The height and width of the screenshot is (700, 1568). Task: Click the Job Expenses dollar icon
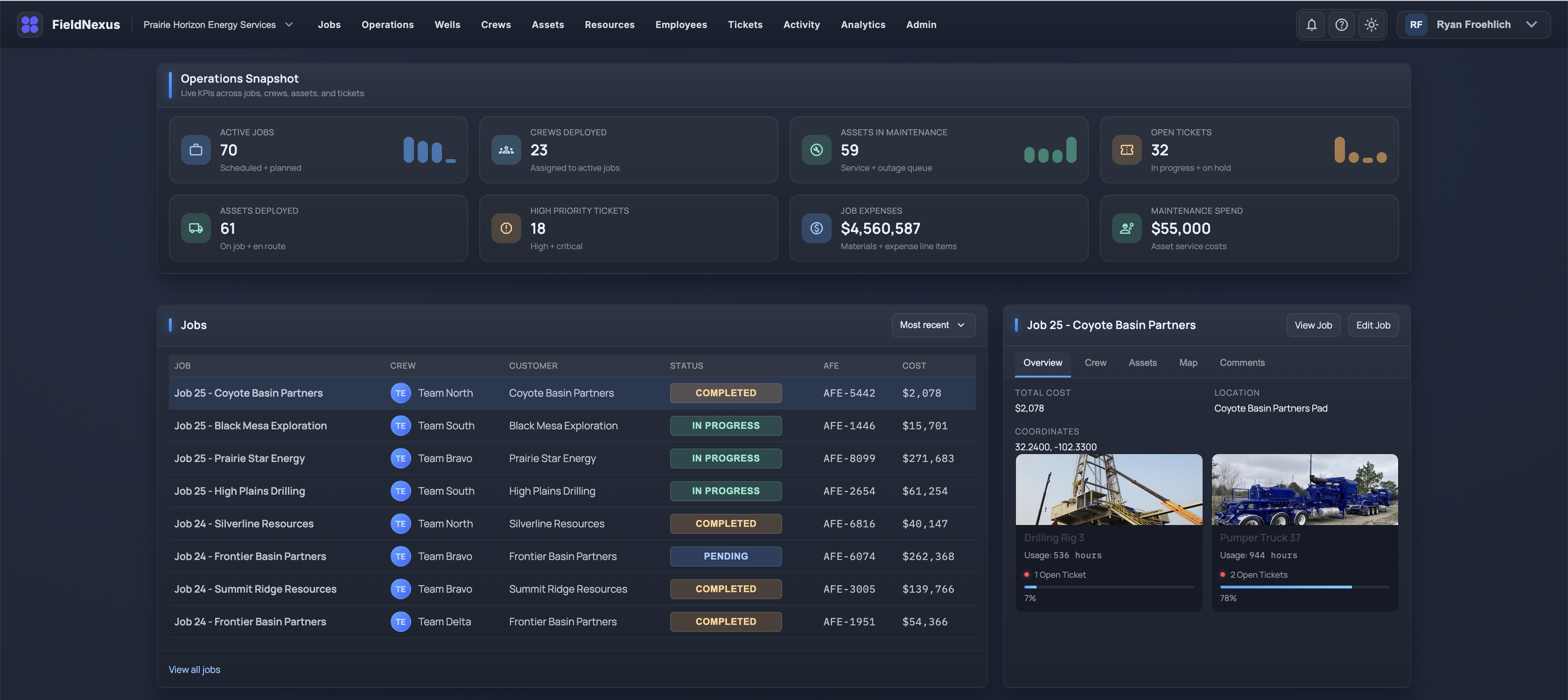click(816, 228)
